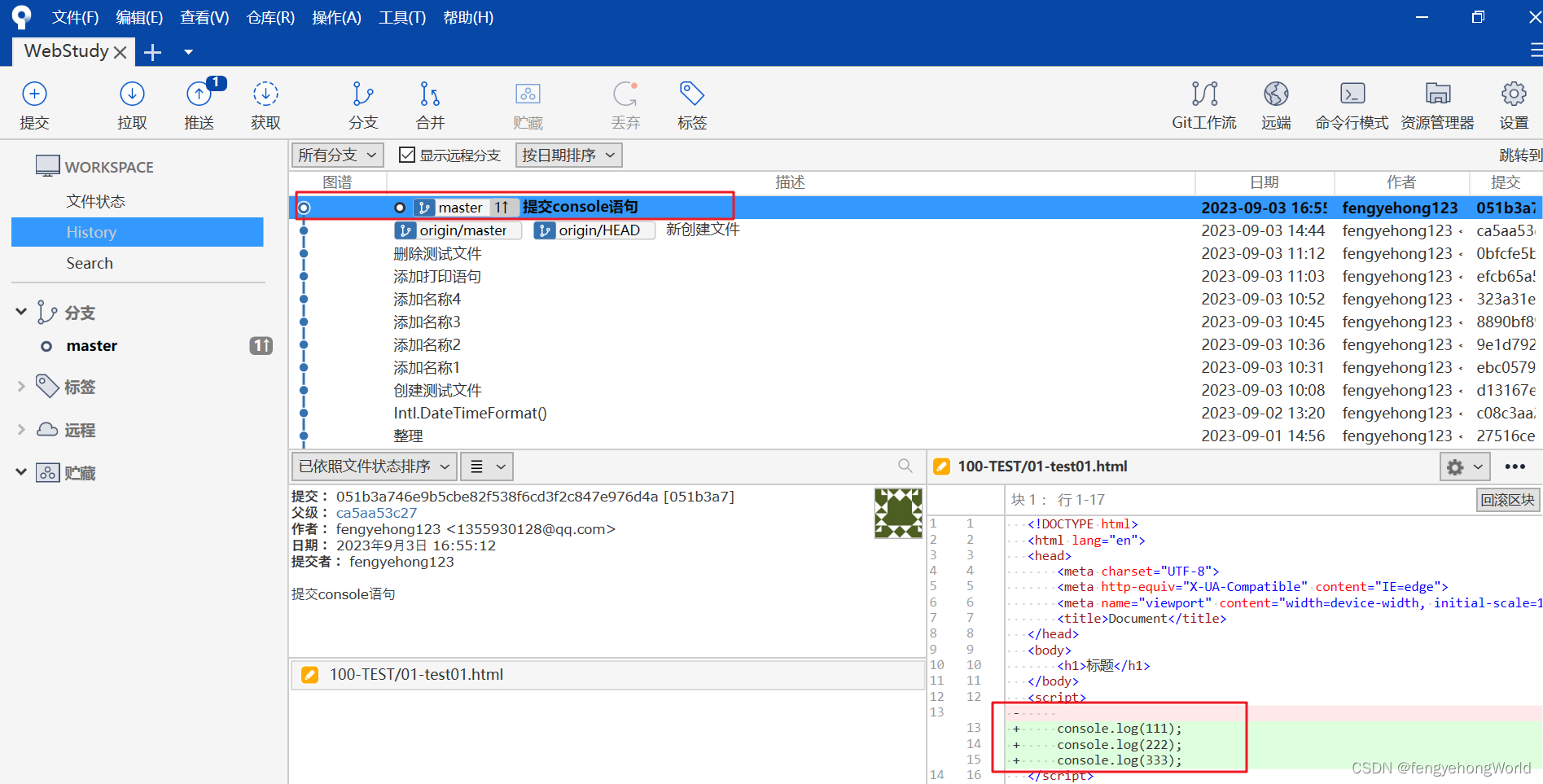Click the origin/master branch label
This screenshot has height=784, width=1543.
[x=458, y=230]
